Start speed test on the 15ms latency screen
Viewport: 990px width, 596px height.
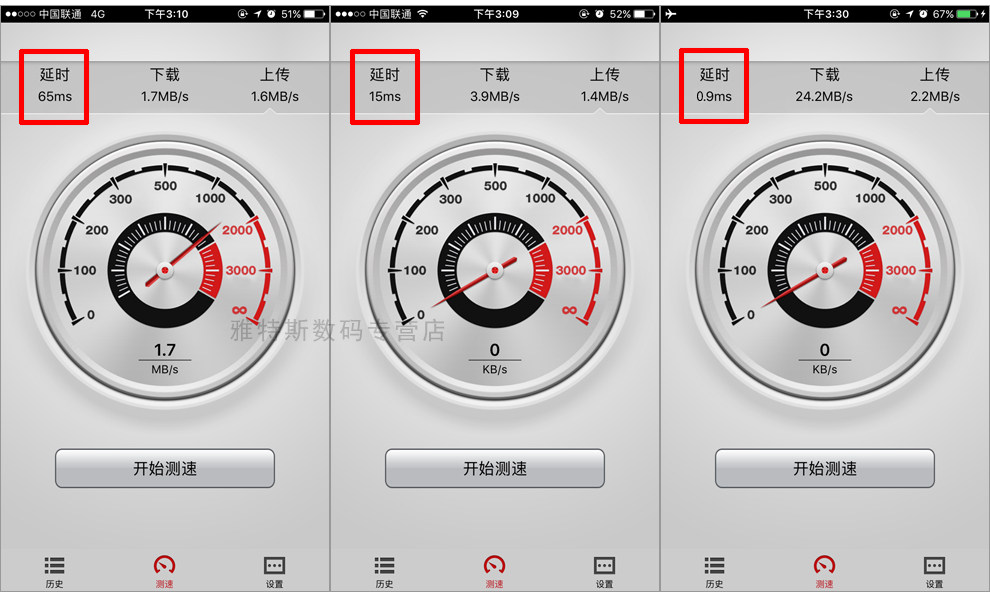point(495,468)
